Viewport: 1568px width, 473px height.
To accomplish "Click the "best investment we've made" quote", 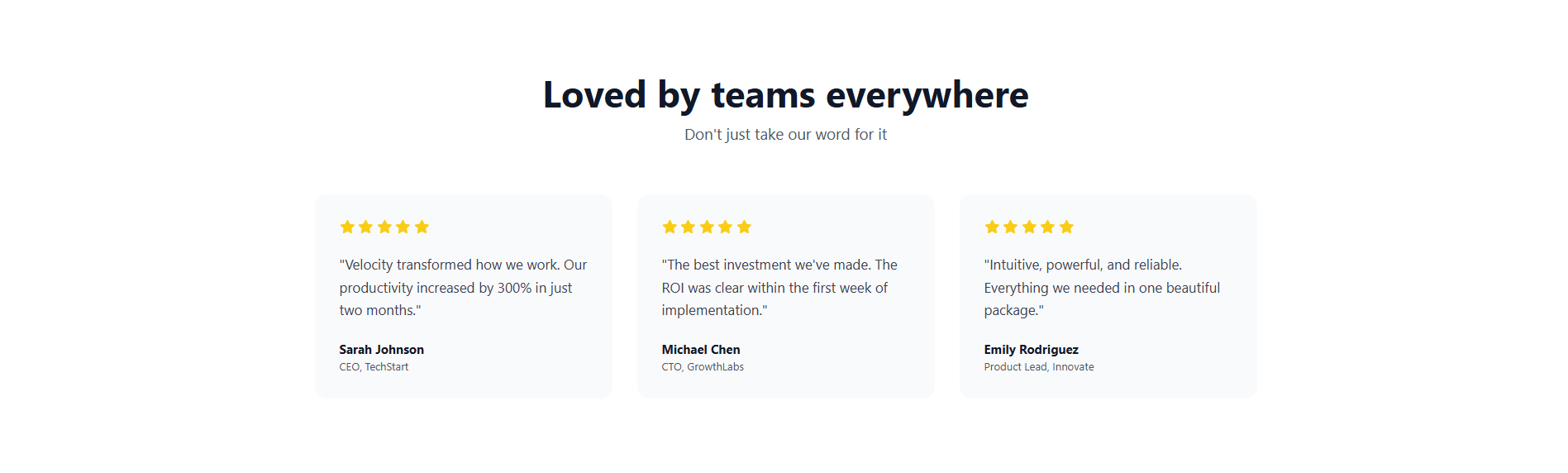I will click(779, 287).
